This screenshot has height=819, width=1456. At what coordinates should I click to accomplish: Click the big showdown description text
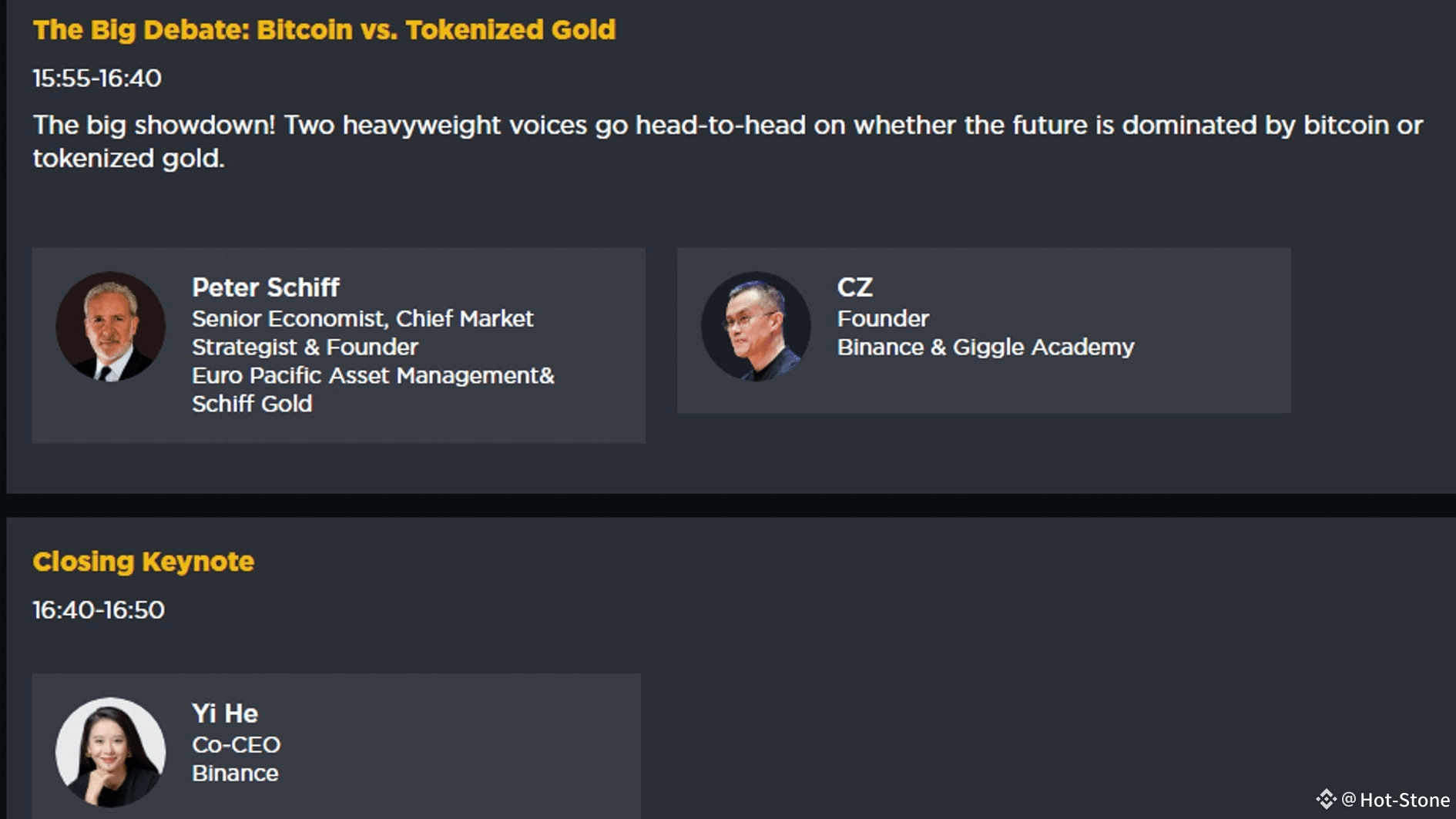point(728,141)
